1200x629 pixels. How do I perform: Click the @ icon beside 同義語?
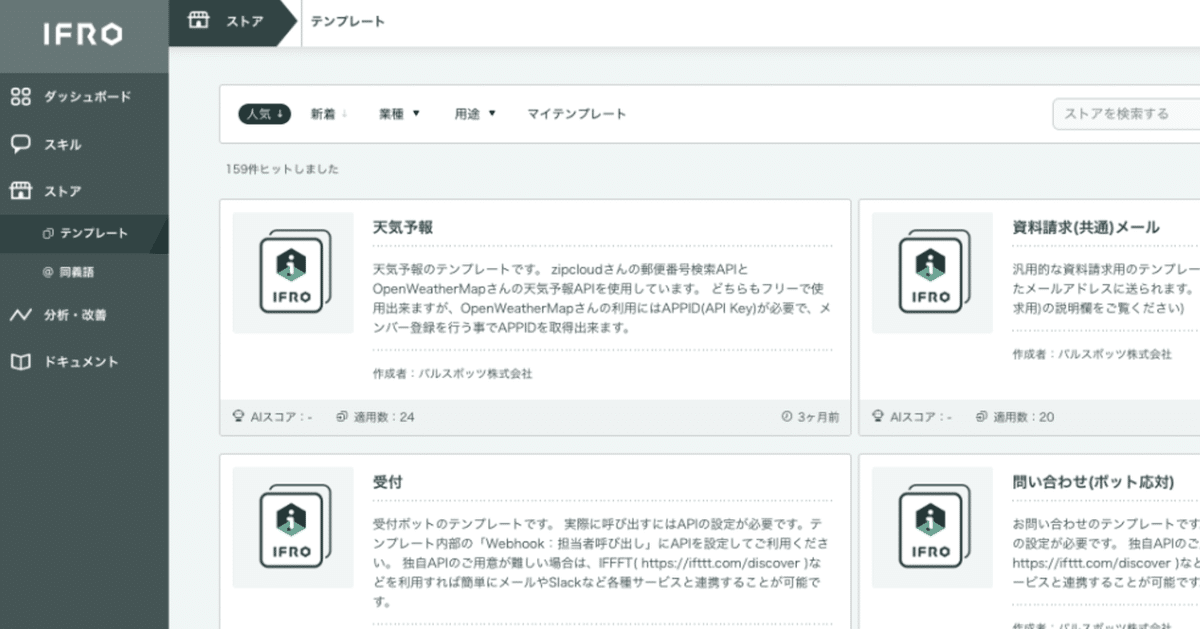[x=47, y=272]
